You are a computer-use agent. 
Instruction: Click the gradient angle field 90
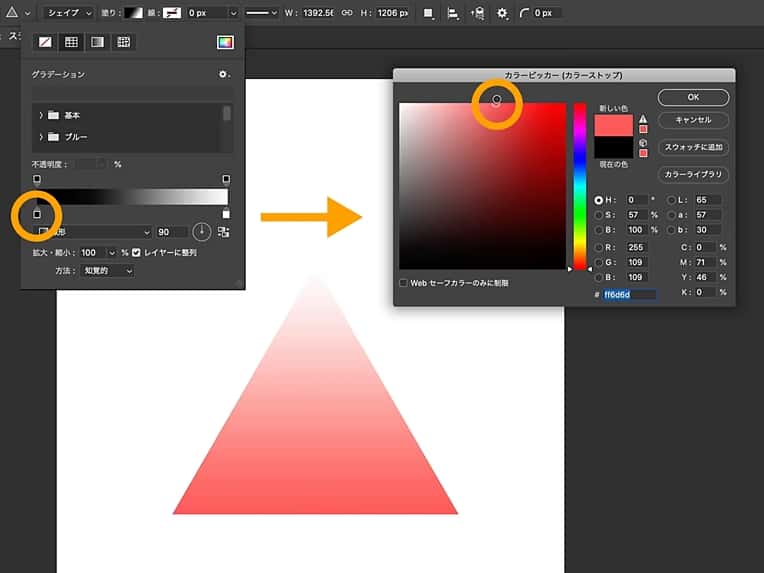tap(171, 232)
